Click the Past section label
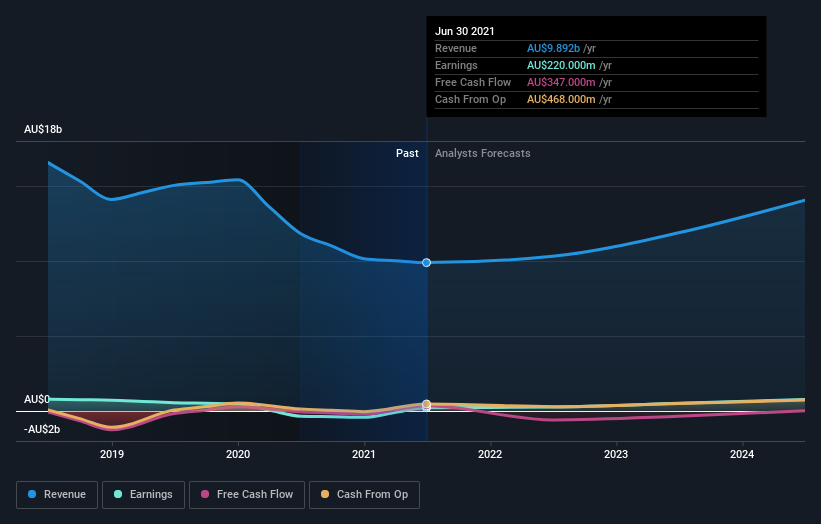This screenshot has height=524, width=821. (x=407, y=153)
